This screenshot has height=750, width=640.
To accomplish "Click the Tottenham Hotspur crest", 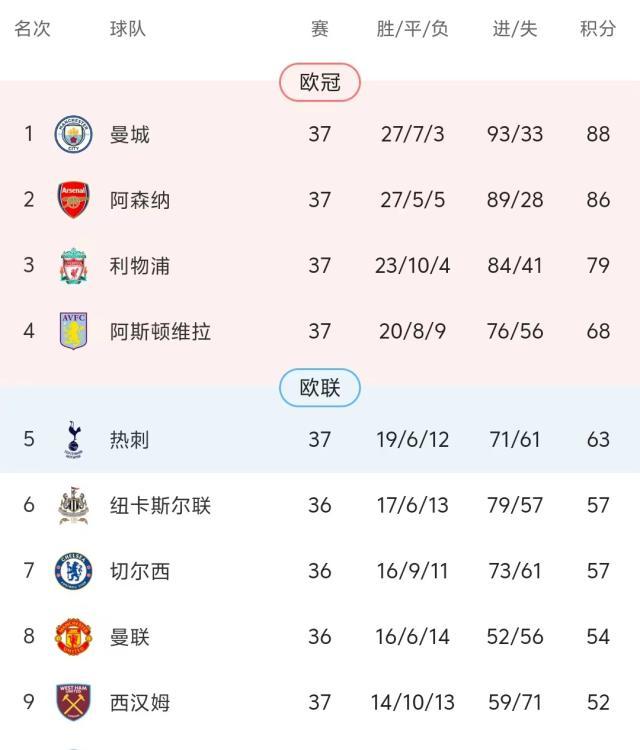I will coord(73,439).
